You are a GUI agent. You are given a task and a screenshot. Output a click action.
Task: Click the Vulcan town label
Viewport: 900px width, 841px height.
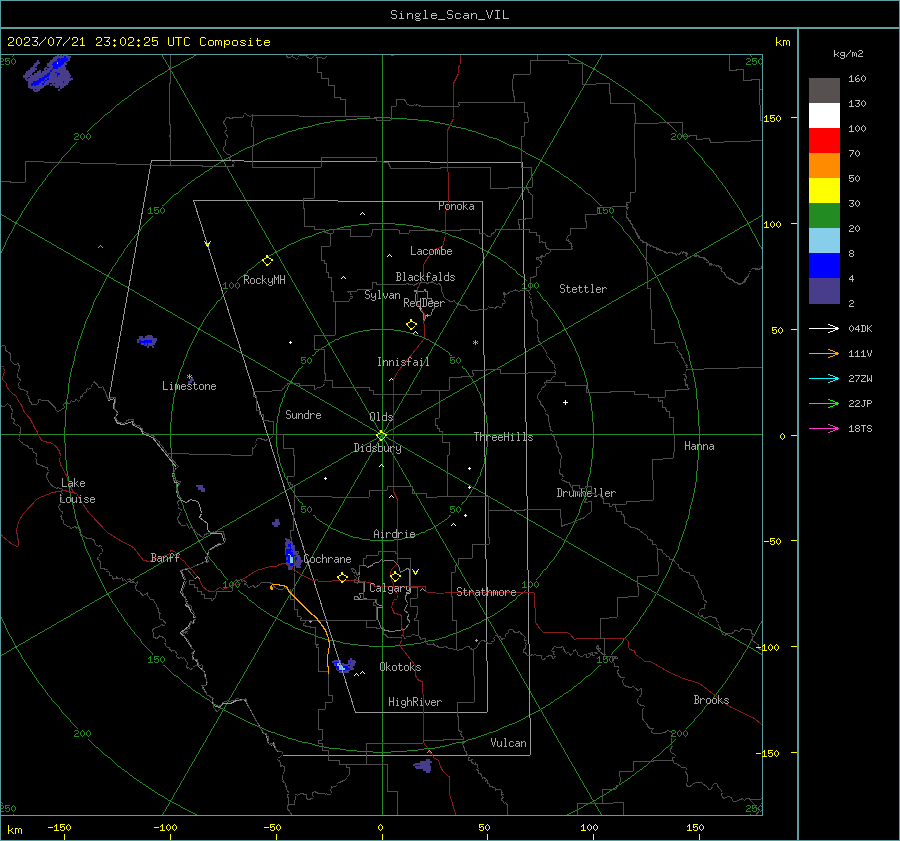coord(508,743)
